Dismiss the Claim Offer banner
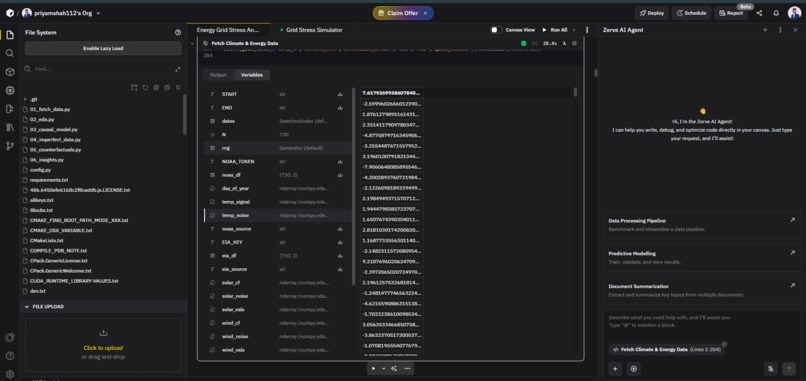 click(x=425, y=13)
